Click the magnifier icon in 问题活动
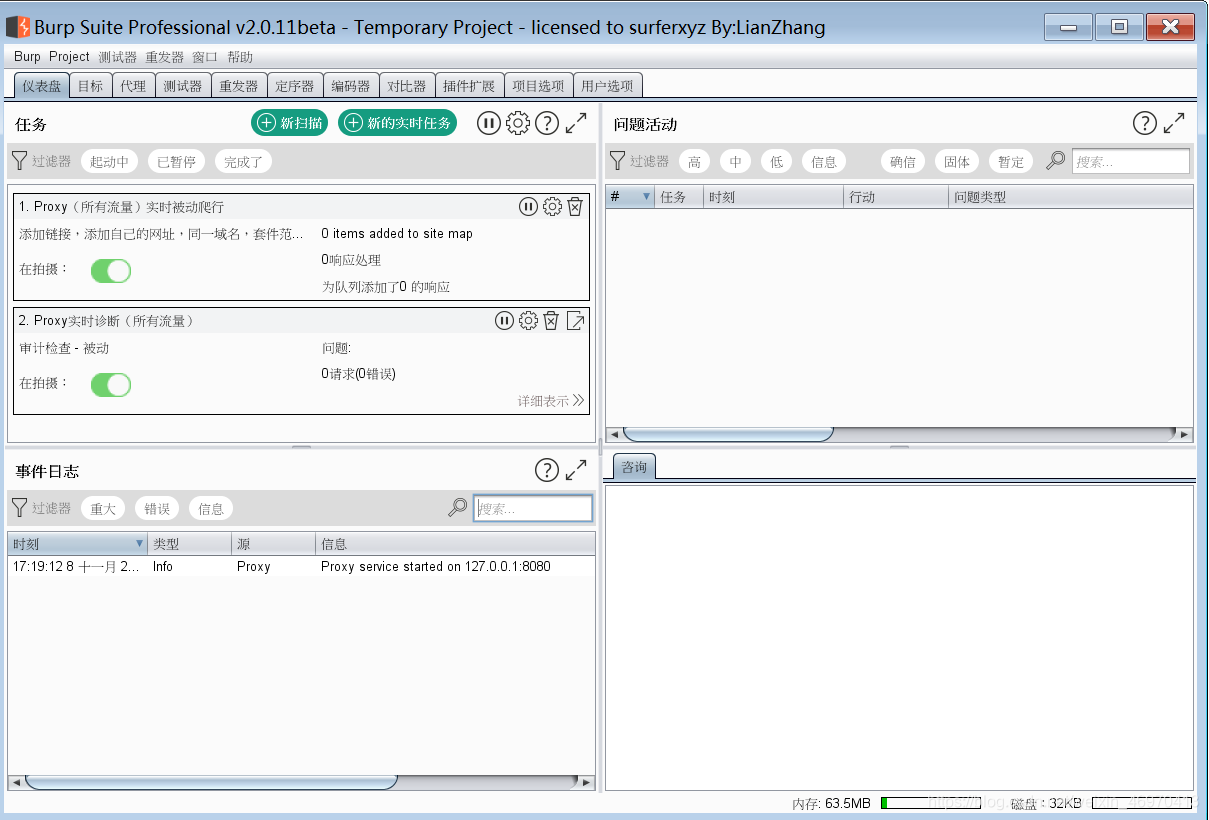The width and height of the screenshot is (1209, 820). click(1055, 161)
